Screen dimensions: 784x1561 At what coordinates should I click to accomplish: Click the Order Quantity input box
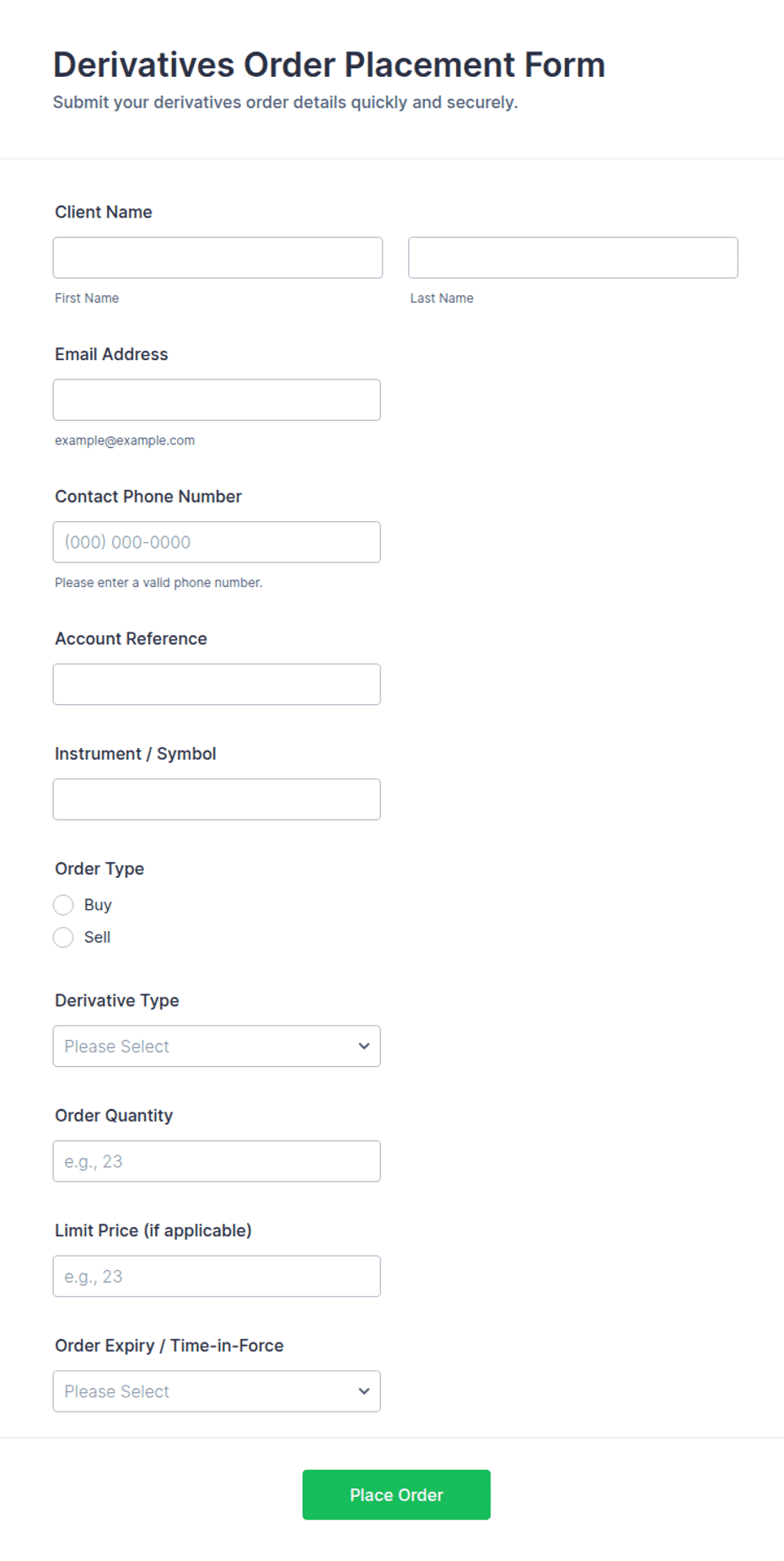217,1161
